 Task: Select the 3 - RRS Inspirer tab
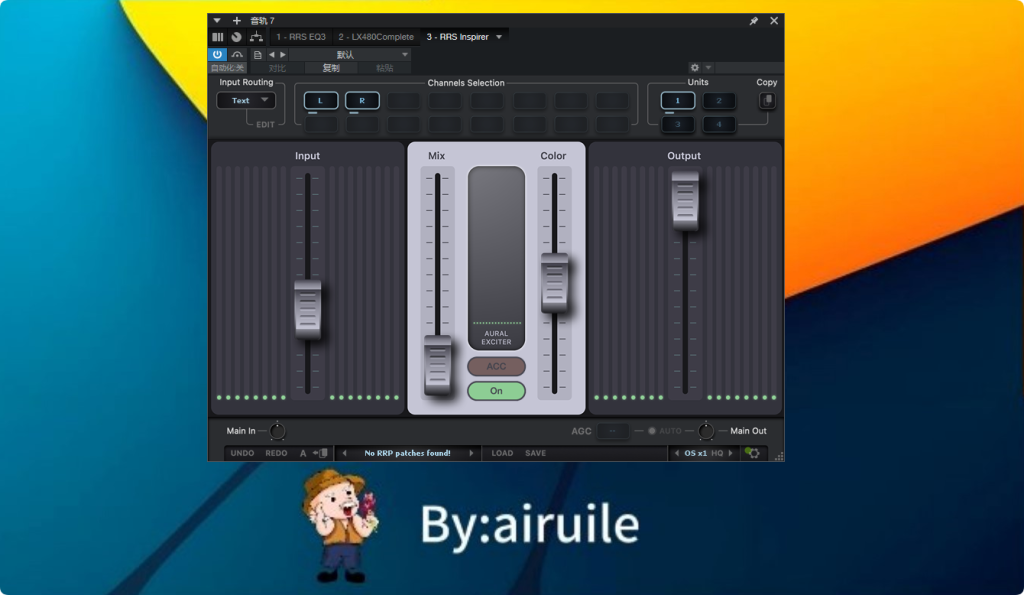(458, 37)
